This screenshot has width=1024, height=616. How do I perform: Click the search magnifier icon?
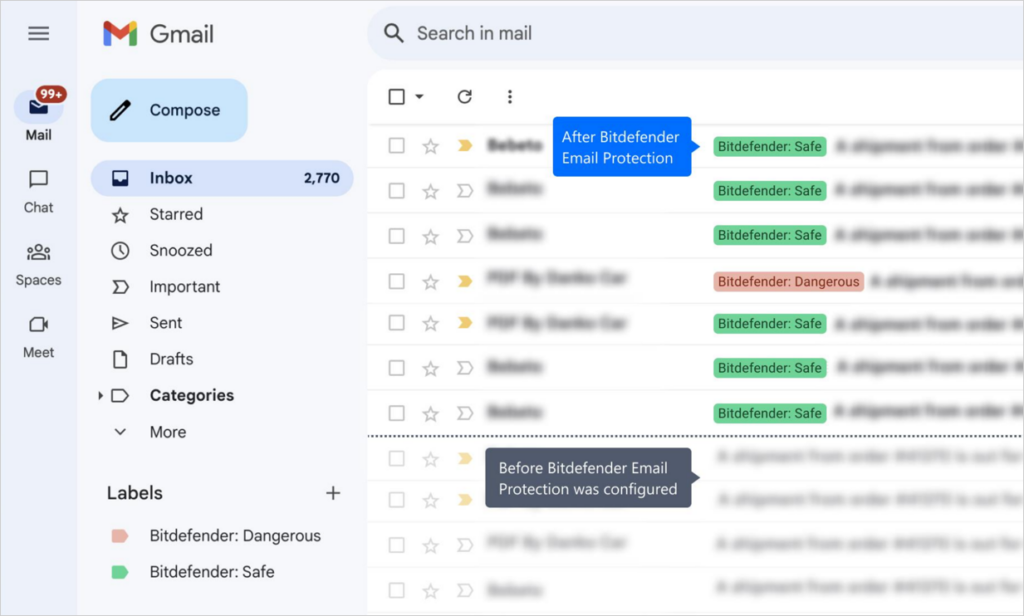(393, 33)
